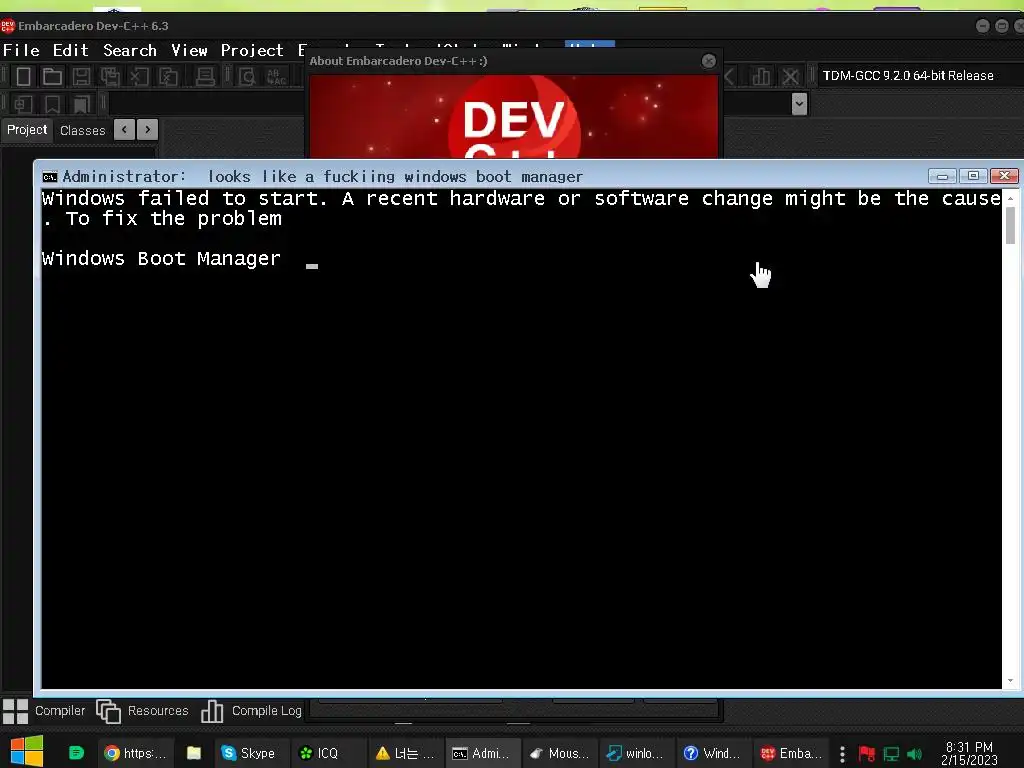Open the File menu
Screen dimensions: 1024x768
(22, 50)
